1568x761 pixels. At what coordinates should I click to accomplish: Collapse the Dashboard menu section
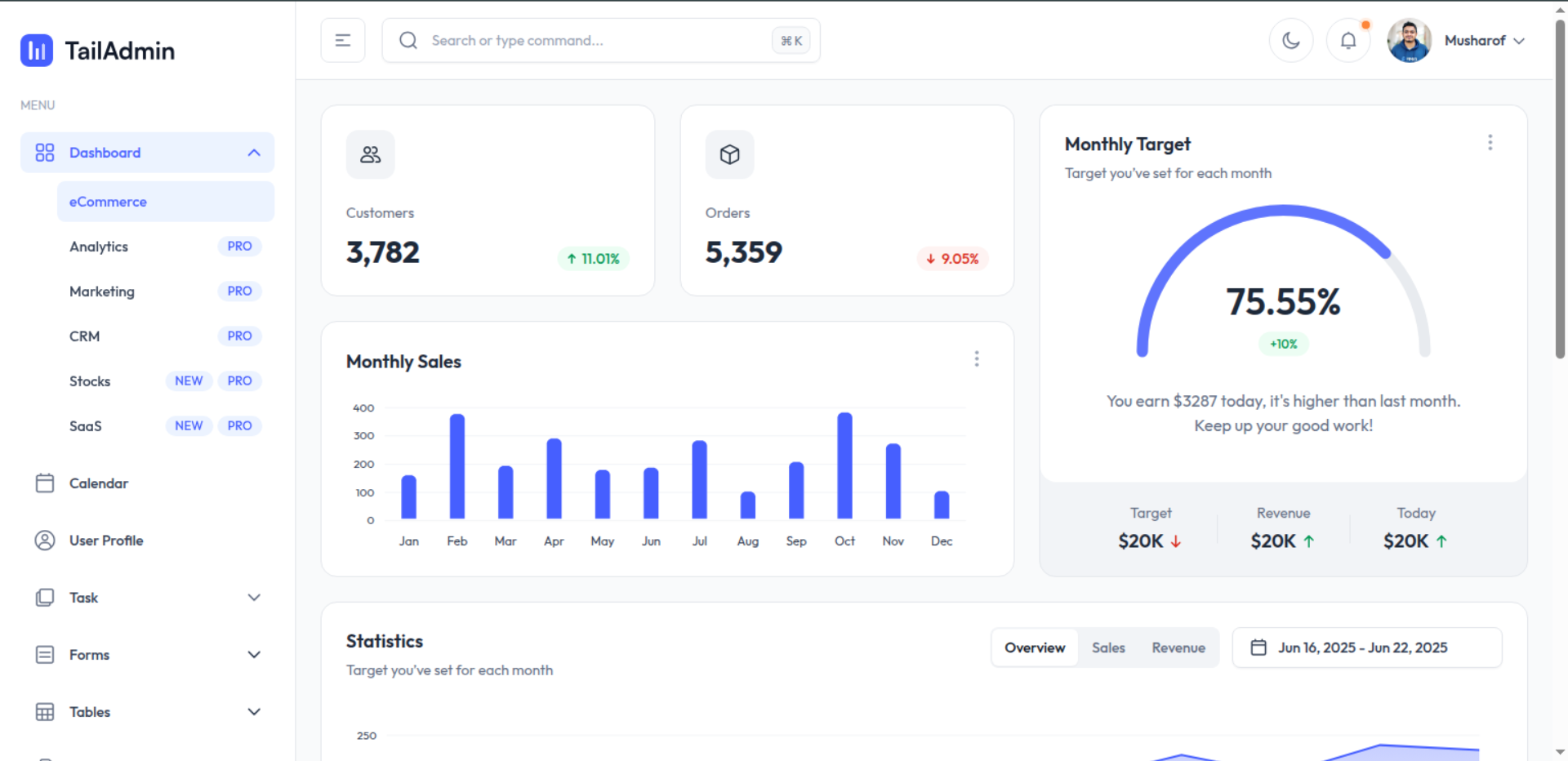point(254,153)
